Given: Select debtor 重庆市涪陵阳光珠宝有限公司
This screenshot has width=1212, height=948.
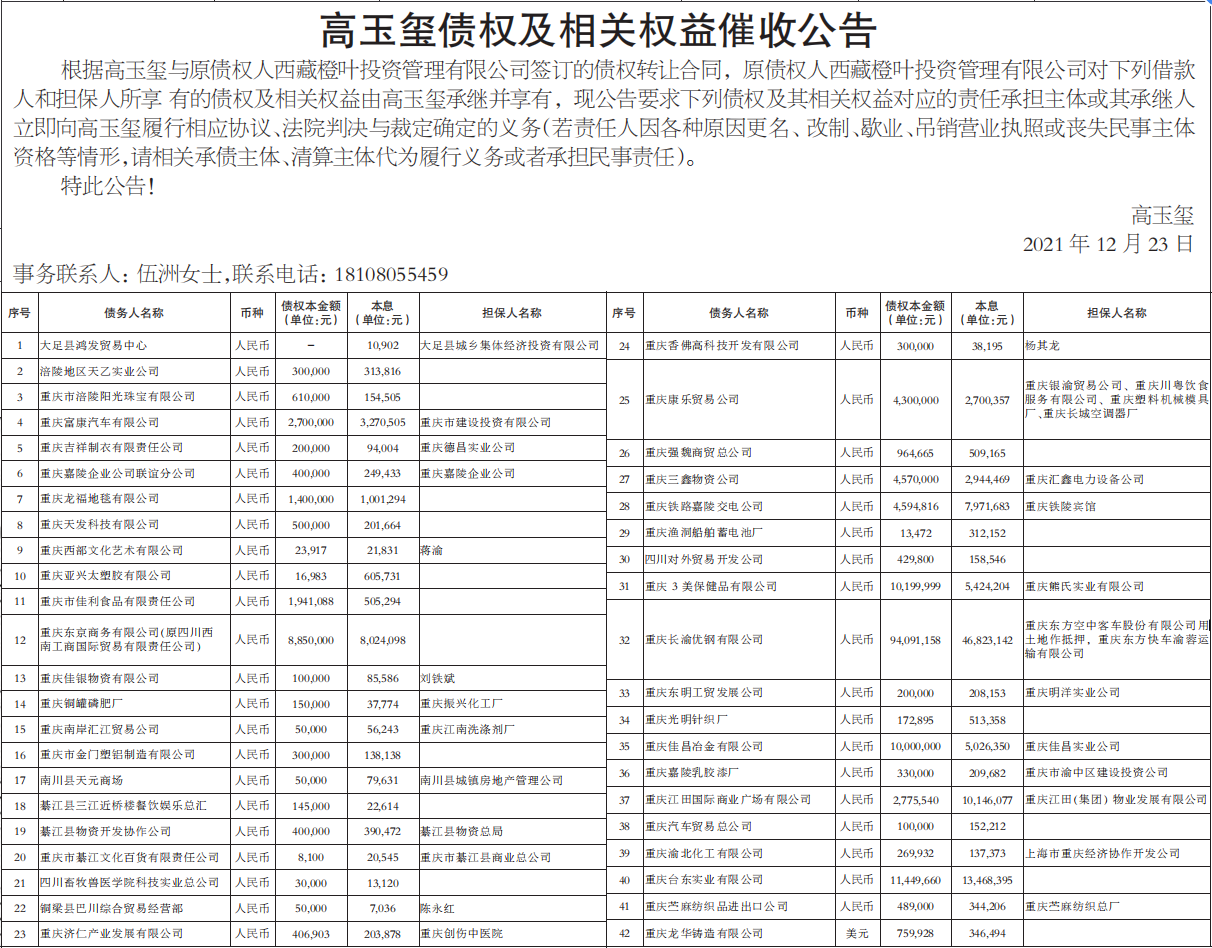Looking at the screenshot, I should click(x=117, y=397).
